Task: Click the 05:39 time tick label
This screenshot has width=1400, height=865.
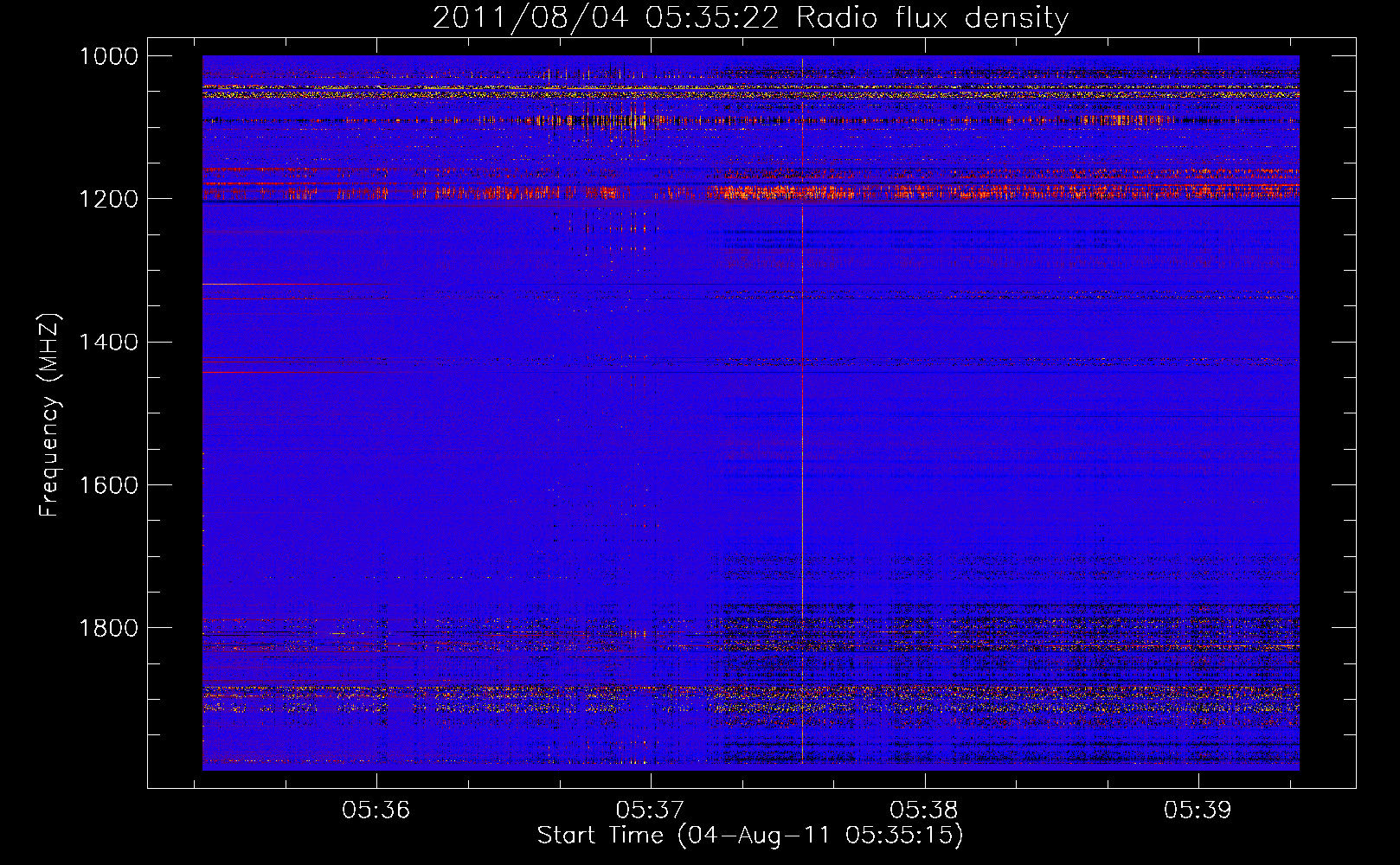Action: coord(1198,811)
